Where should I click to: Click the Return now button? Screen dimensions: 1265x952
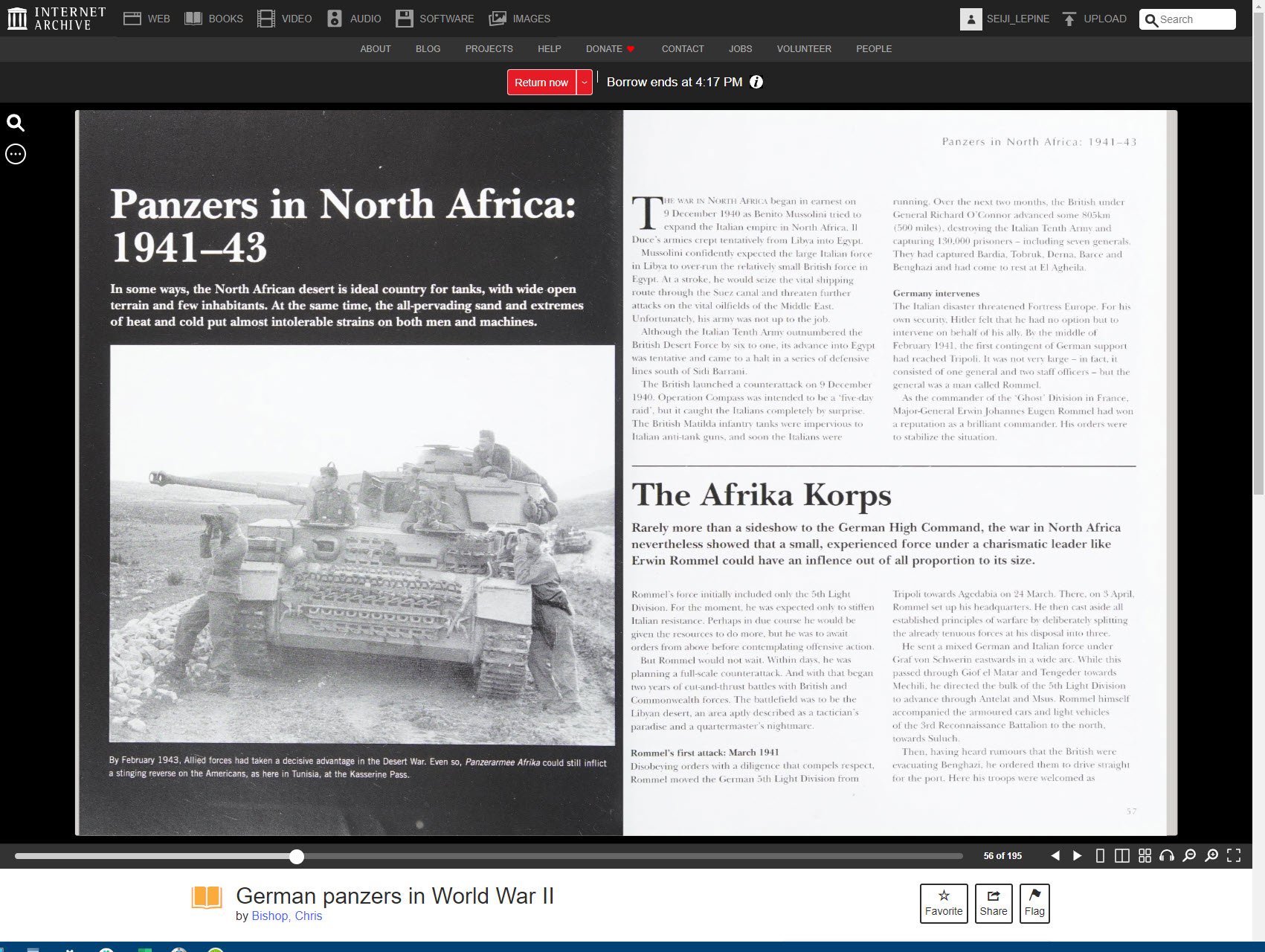[541, 83]
